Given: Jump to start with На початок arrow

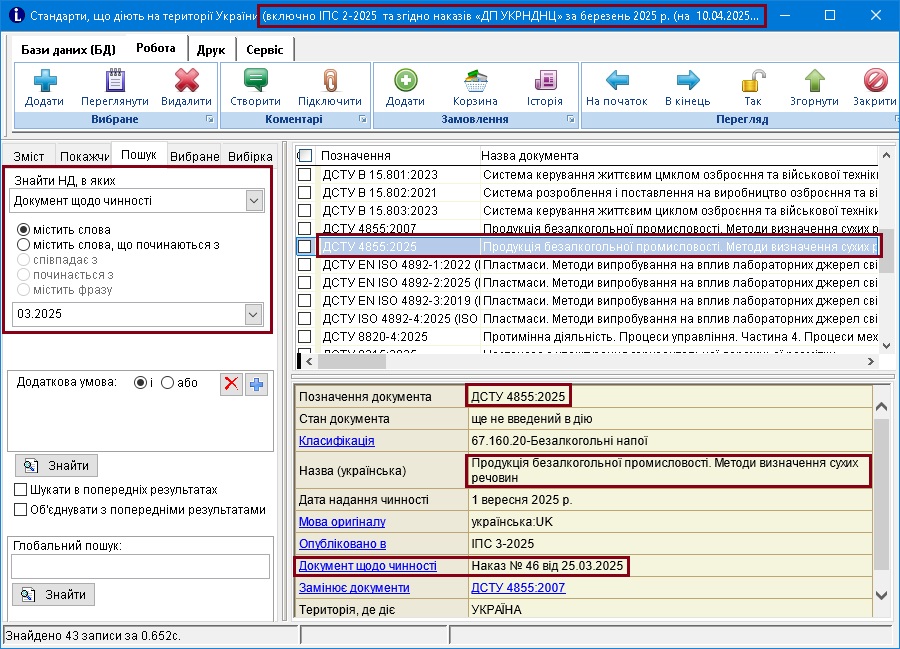Looking at the screenshot, I should tap(617, 82).
